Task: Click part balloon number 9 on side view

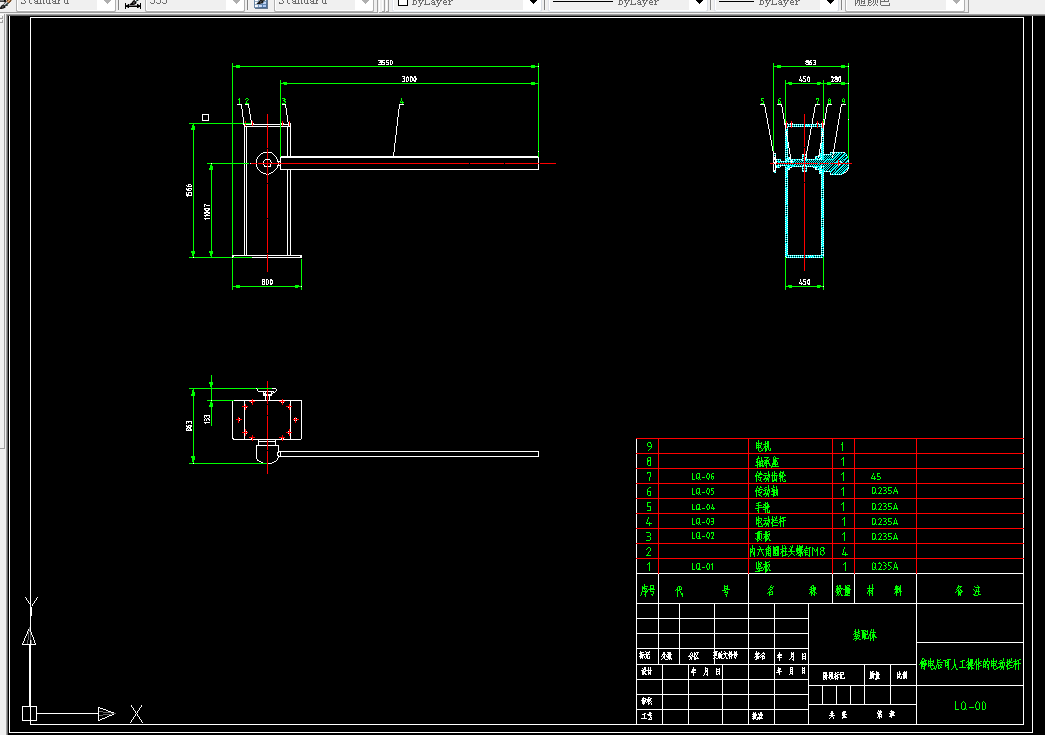Action: point(843,102)
